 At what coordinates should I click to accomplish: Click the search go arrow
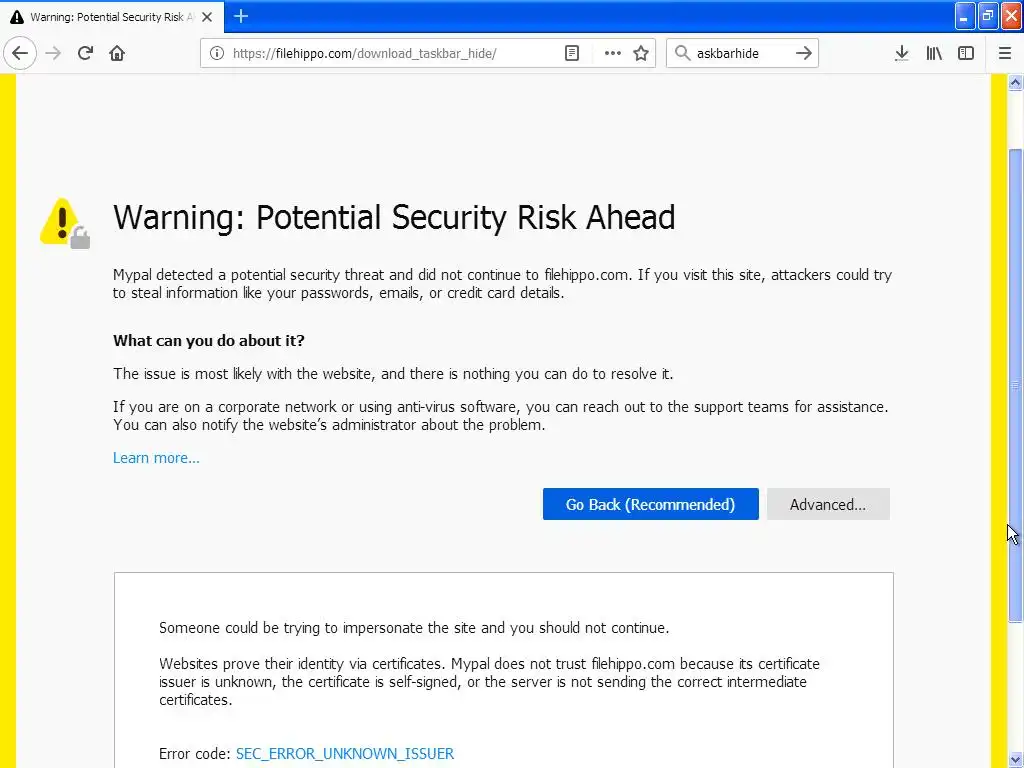803,53
